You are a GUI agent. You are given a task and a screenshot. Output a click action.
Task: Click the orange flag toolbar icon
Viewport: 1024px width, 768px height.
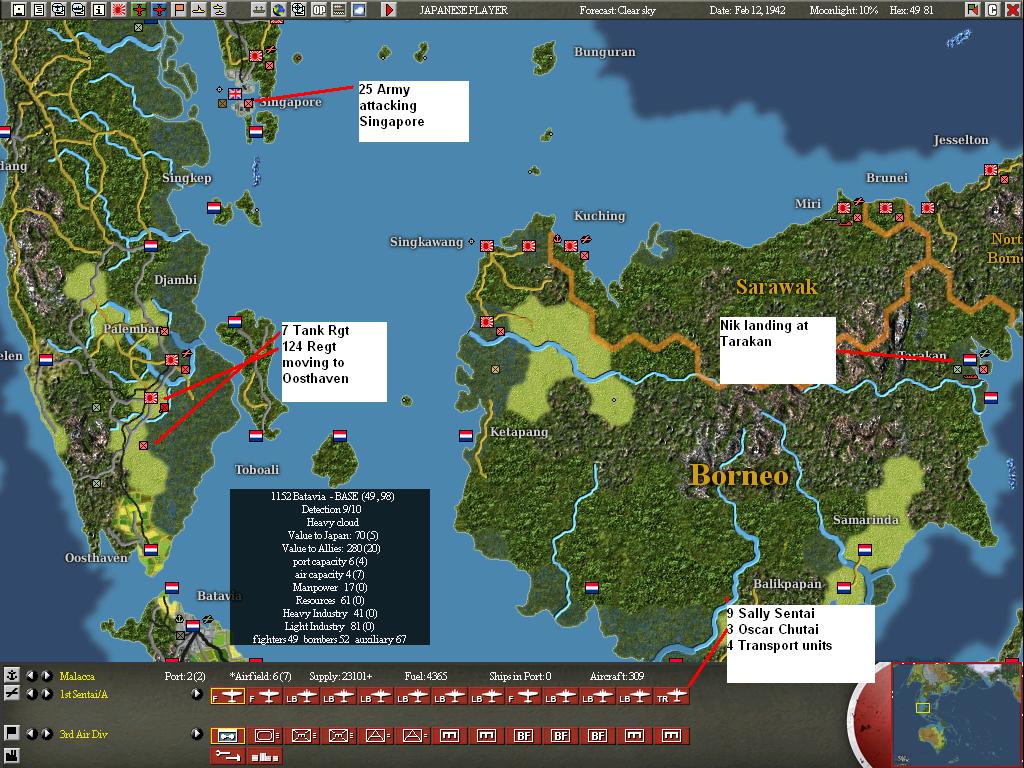point(179,9)
